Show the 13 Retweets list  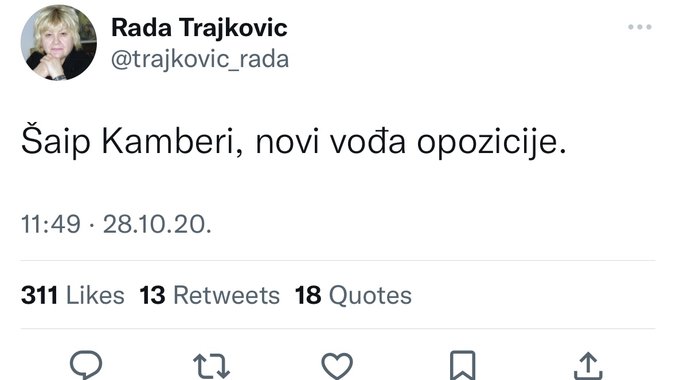pos(210,295)
